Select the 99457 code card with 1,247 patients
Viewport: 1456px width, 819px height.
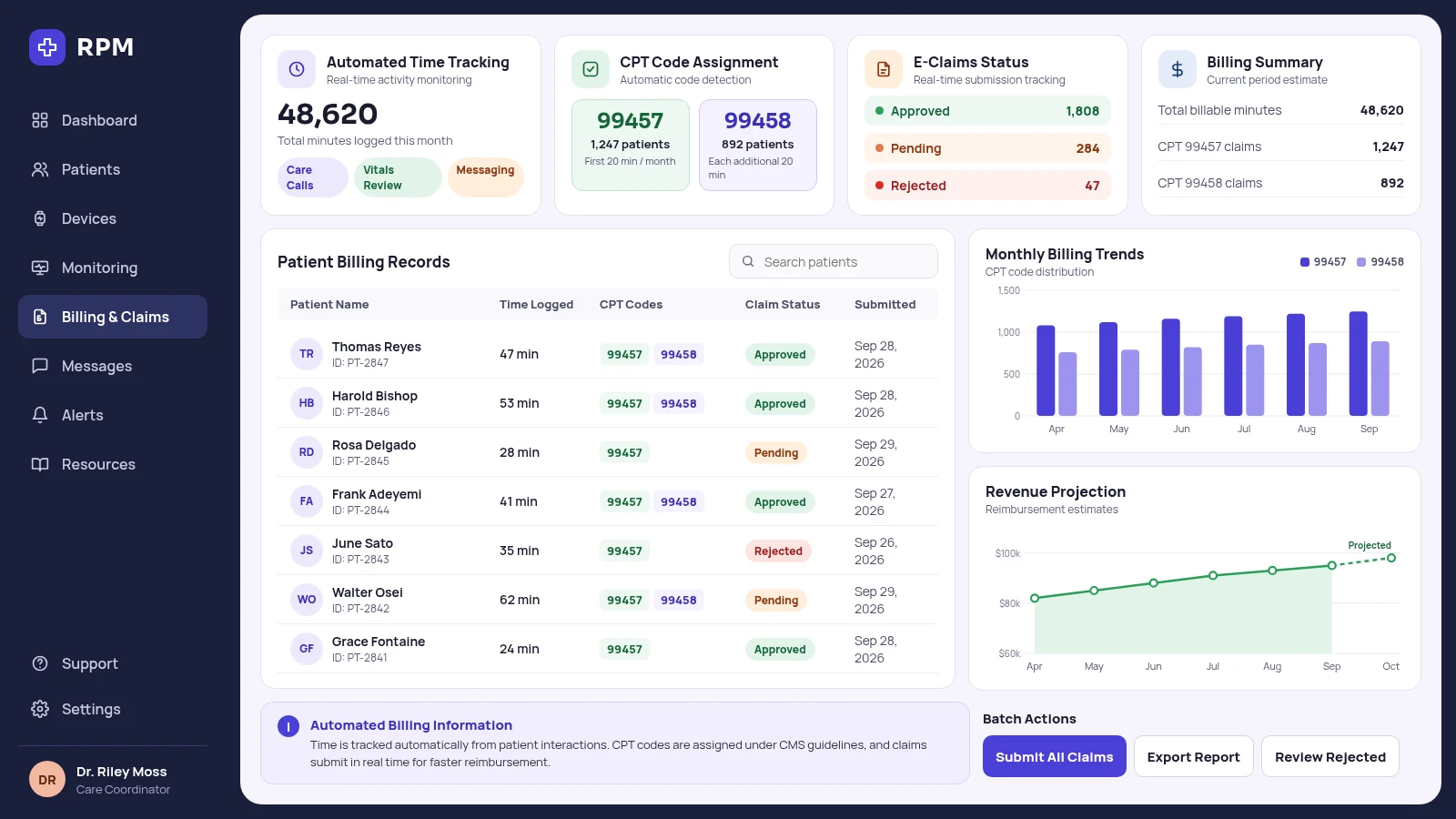631,145
